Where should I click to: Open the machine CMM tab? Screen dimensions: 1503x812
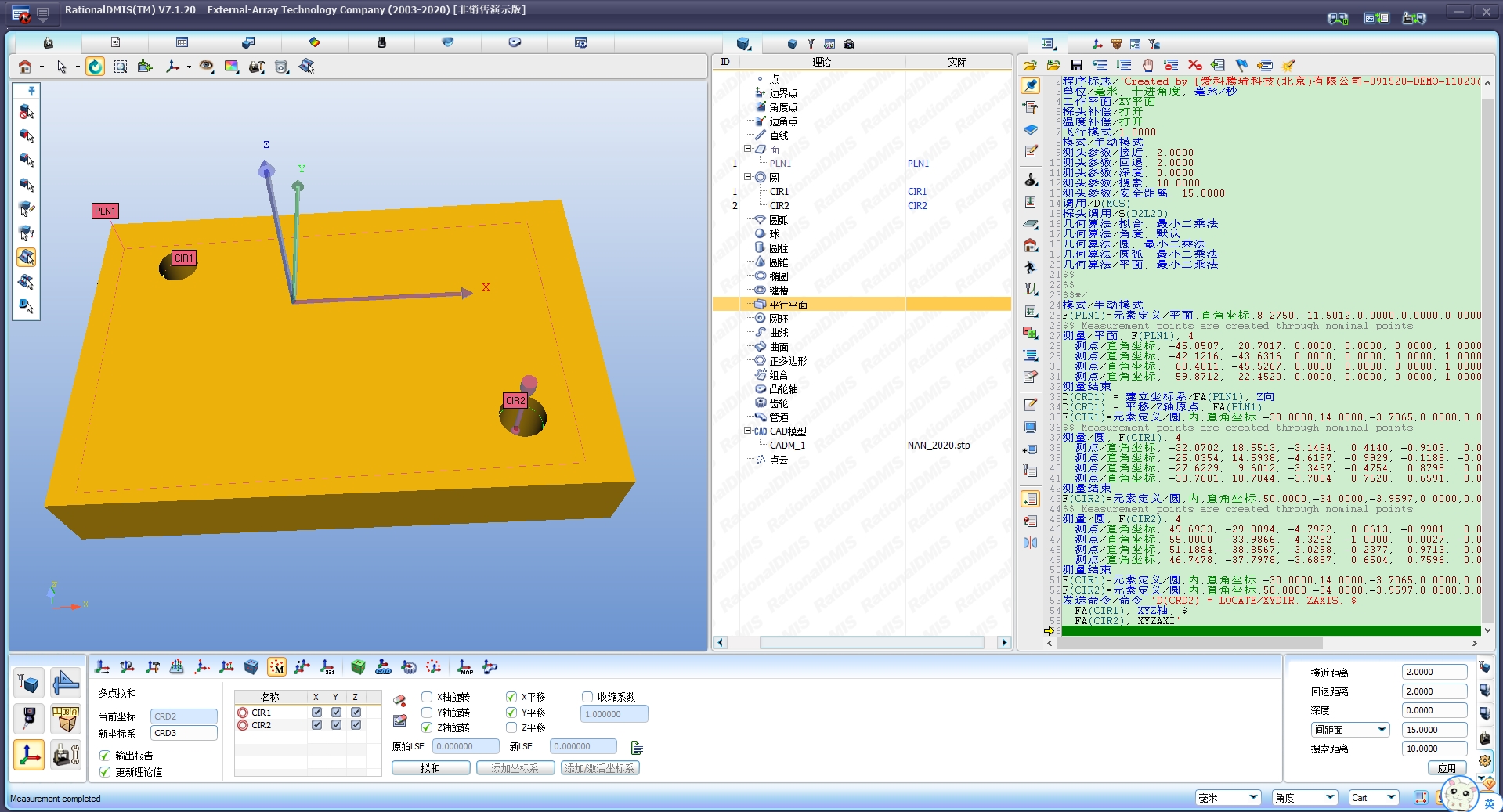point(49,42)
